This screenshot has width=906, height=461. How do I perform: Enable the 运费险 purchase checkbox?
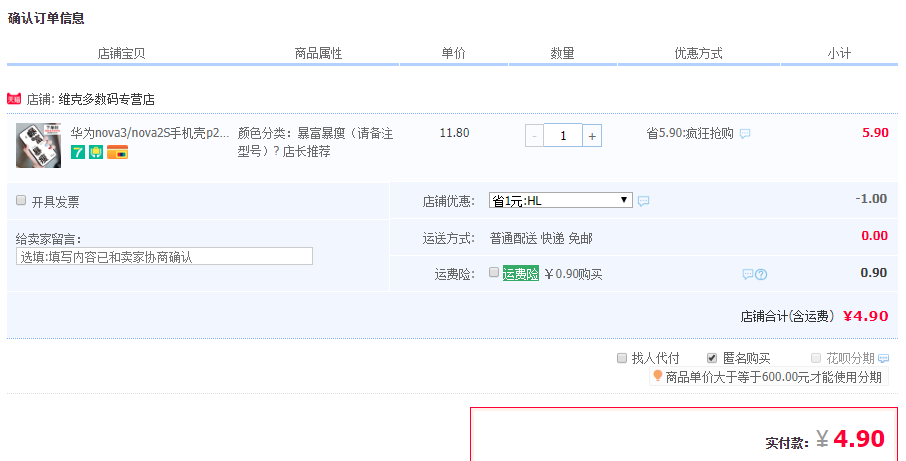tap(494, 272)
